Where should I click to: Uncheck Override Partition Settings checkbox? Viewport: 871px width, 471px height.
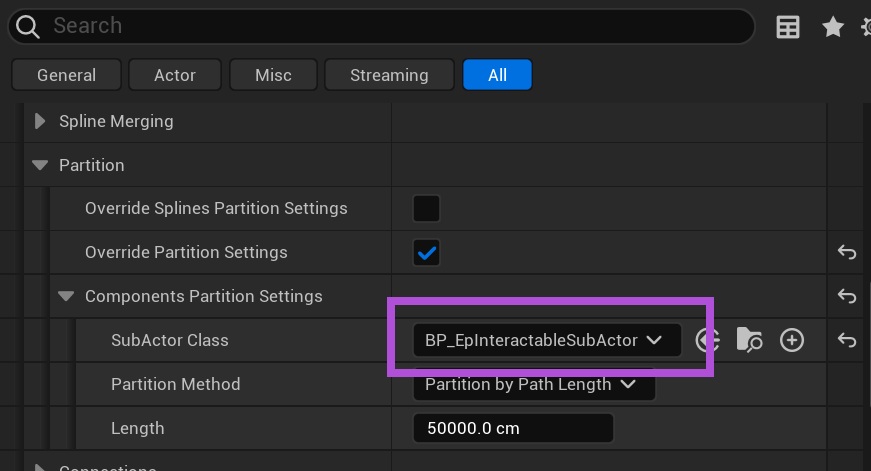click(x=427, y=253)
